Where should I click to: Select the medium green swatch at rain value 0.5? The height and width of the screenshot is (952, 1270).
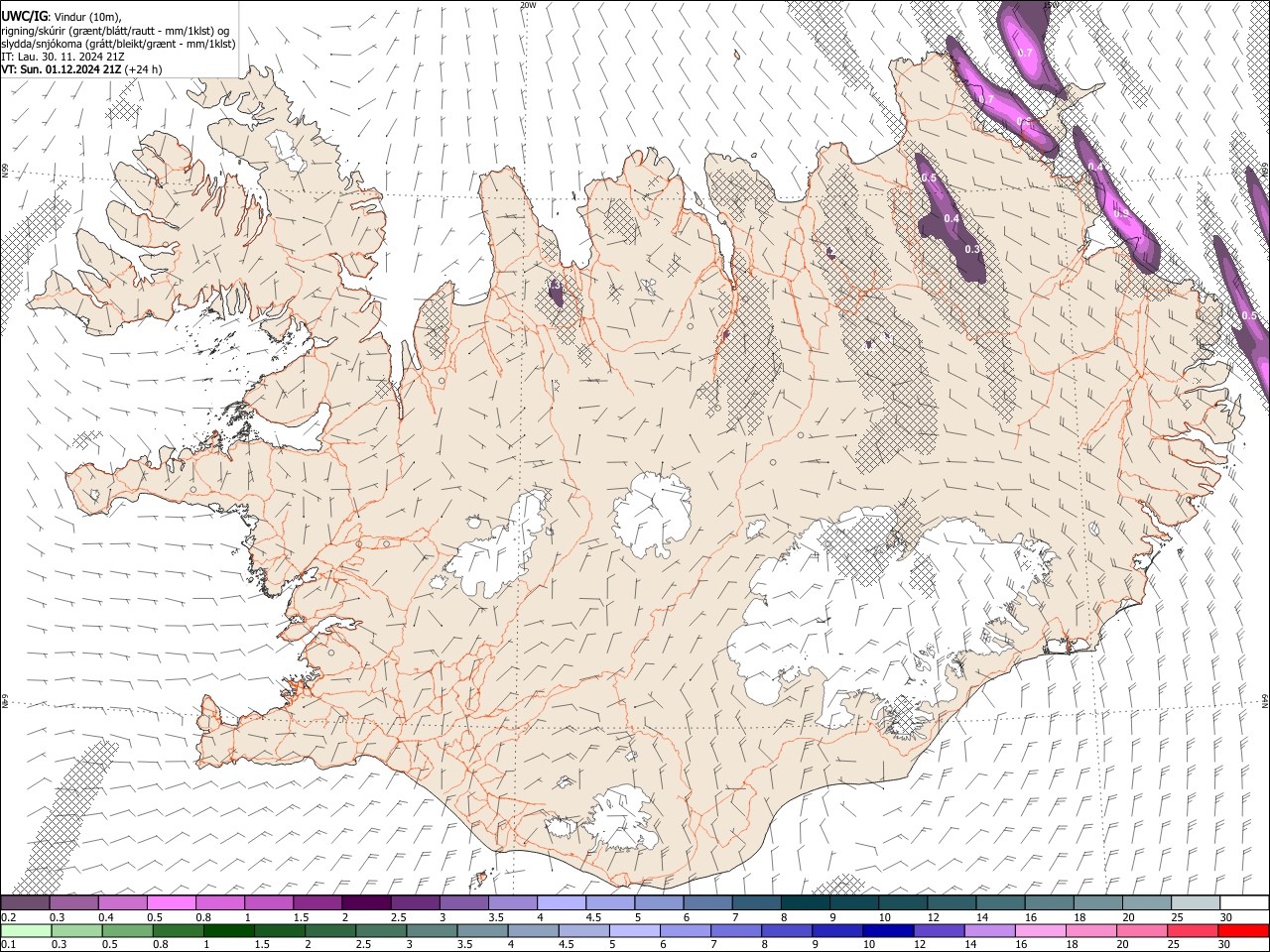click(127, 930)
